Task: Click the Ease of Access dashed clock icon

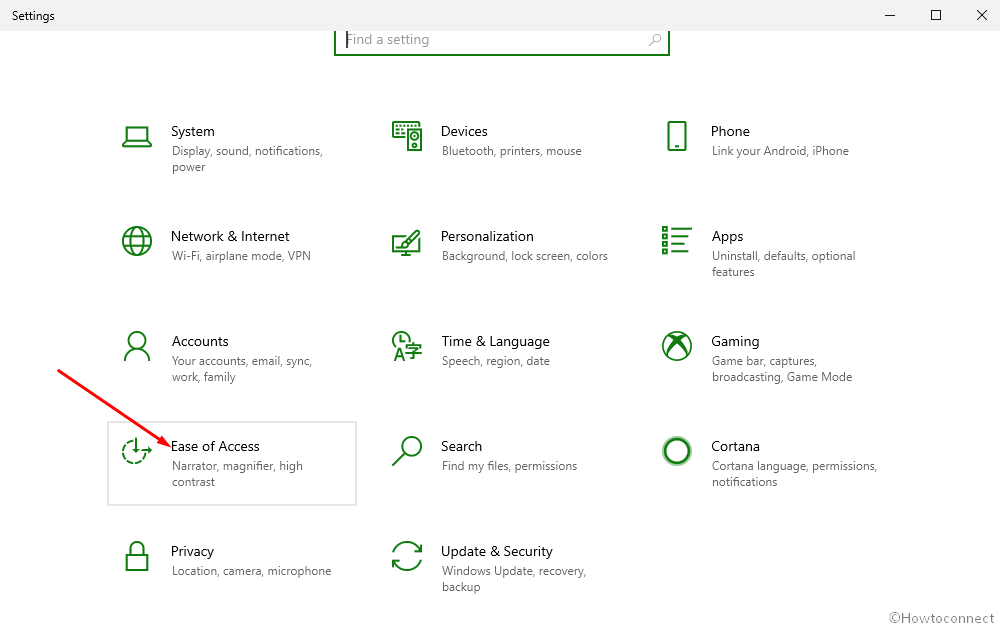Action: pos(136,451)
